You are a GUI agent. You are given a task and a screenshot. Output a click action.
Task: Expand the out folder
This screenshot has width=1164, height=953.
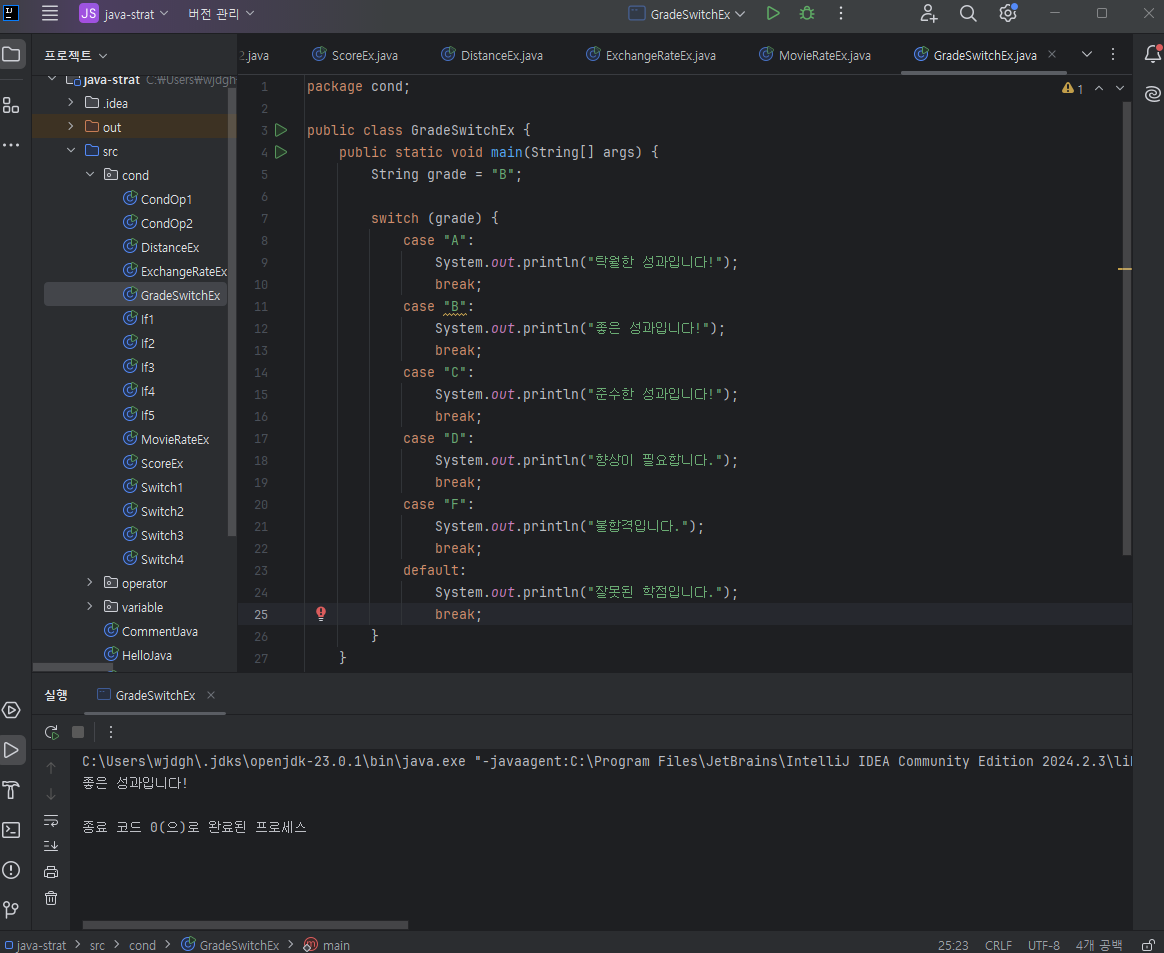(x=71, y=126)
